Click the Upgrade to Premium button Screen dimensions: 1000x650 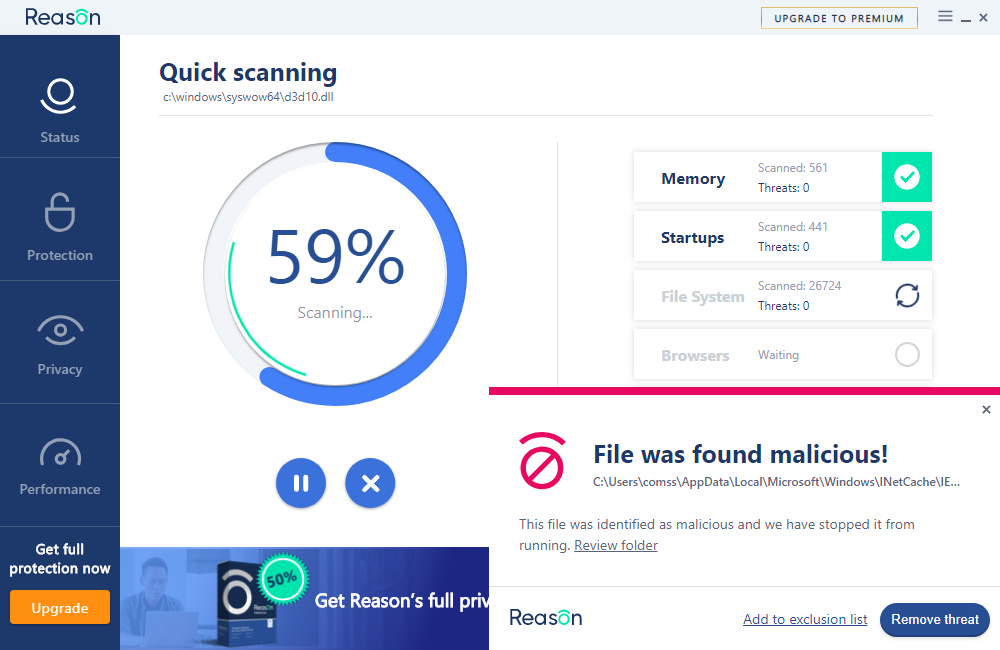839,18
